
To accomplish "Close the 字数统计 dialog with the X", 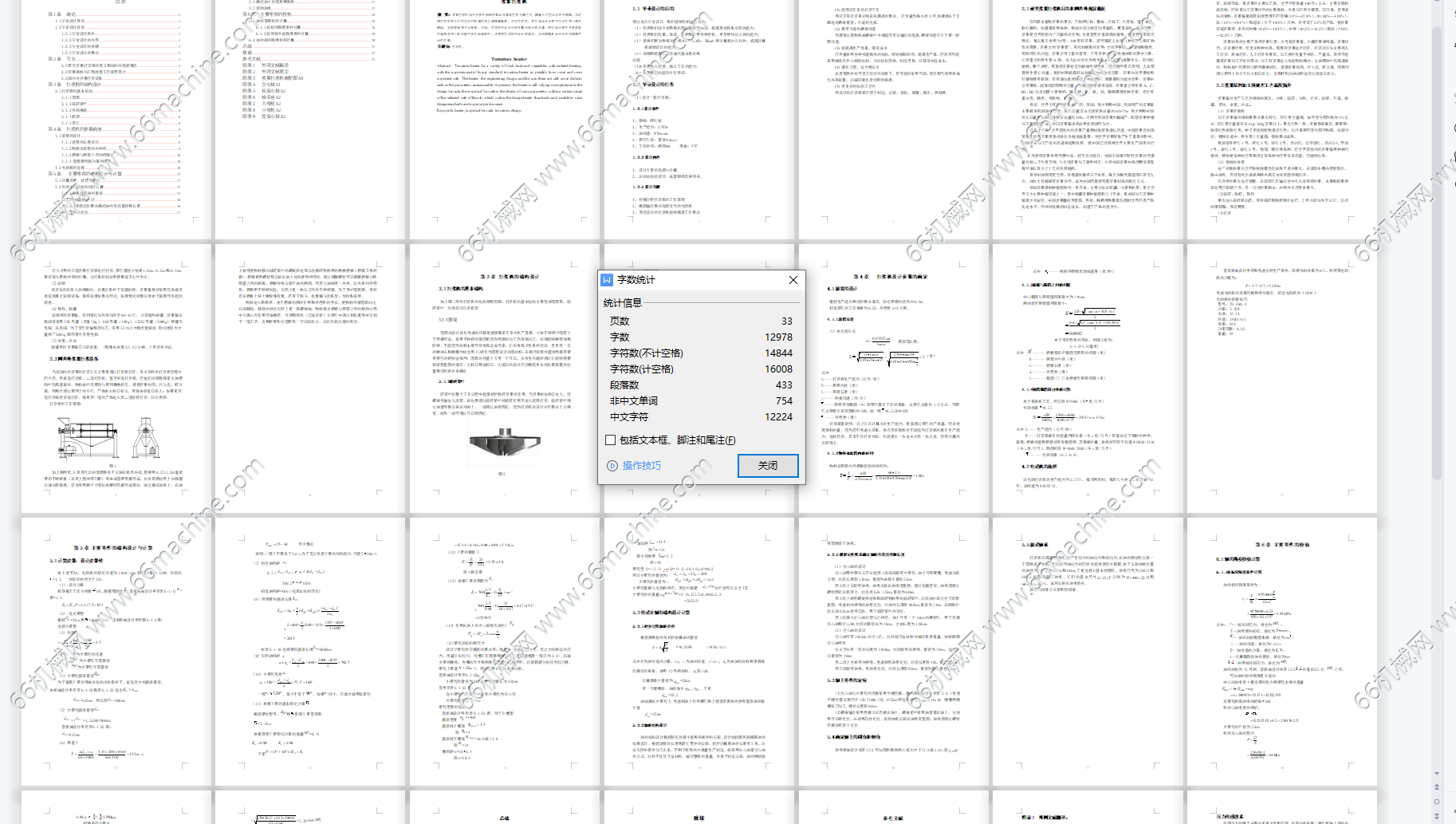I will pos(793,280).
